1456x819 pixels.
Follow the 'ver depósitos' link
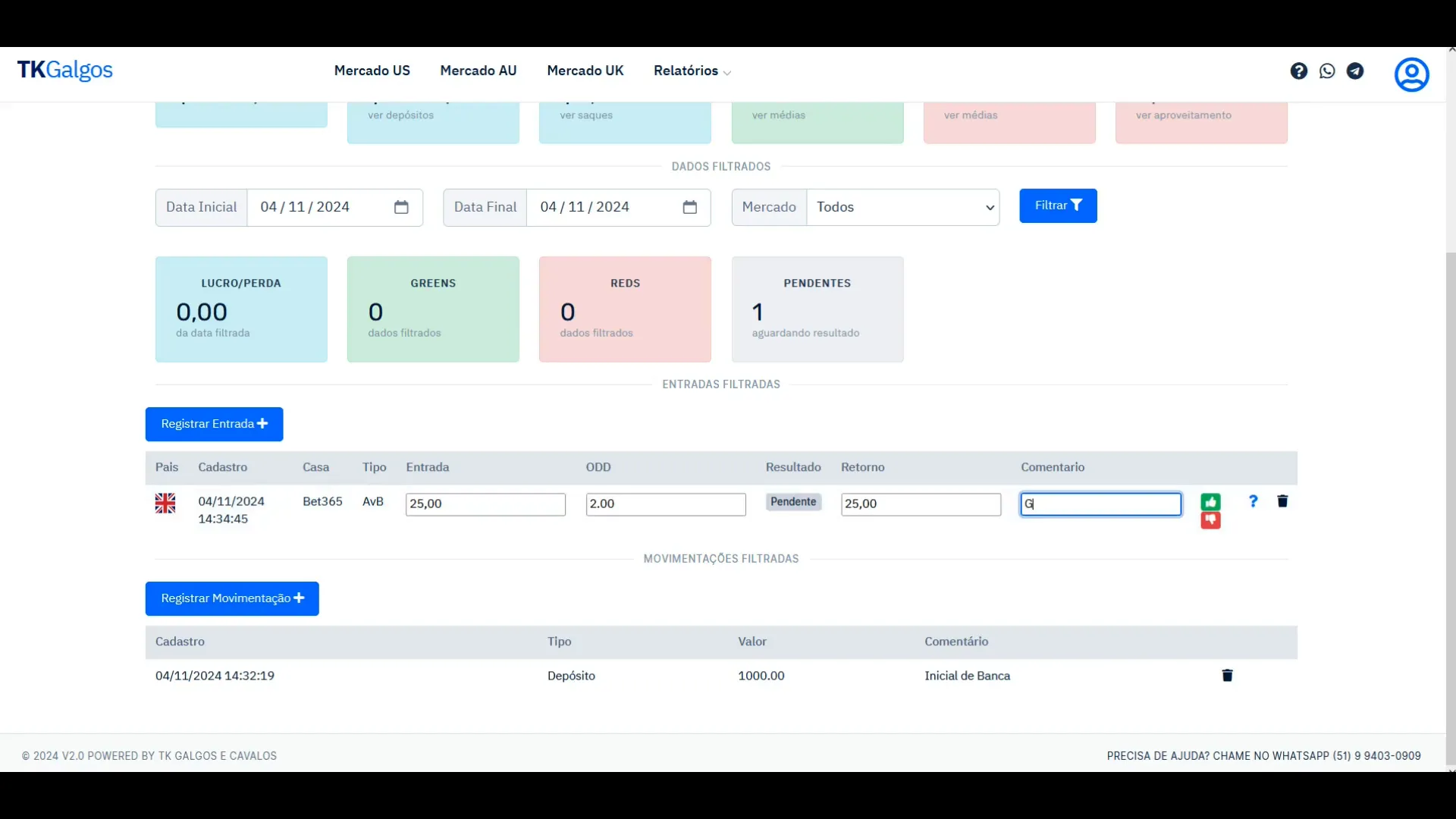[x=400, y=115]
